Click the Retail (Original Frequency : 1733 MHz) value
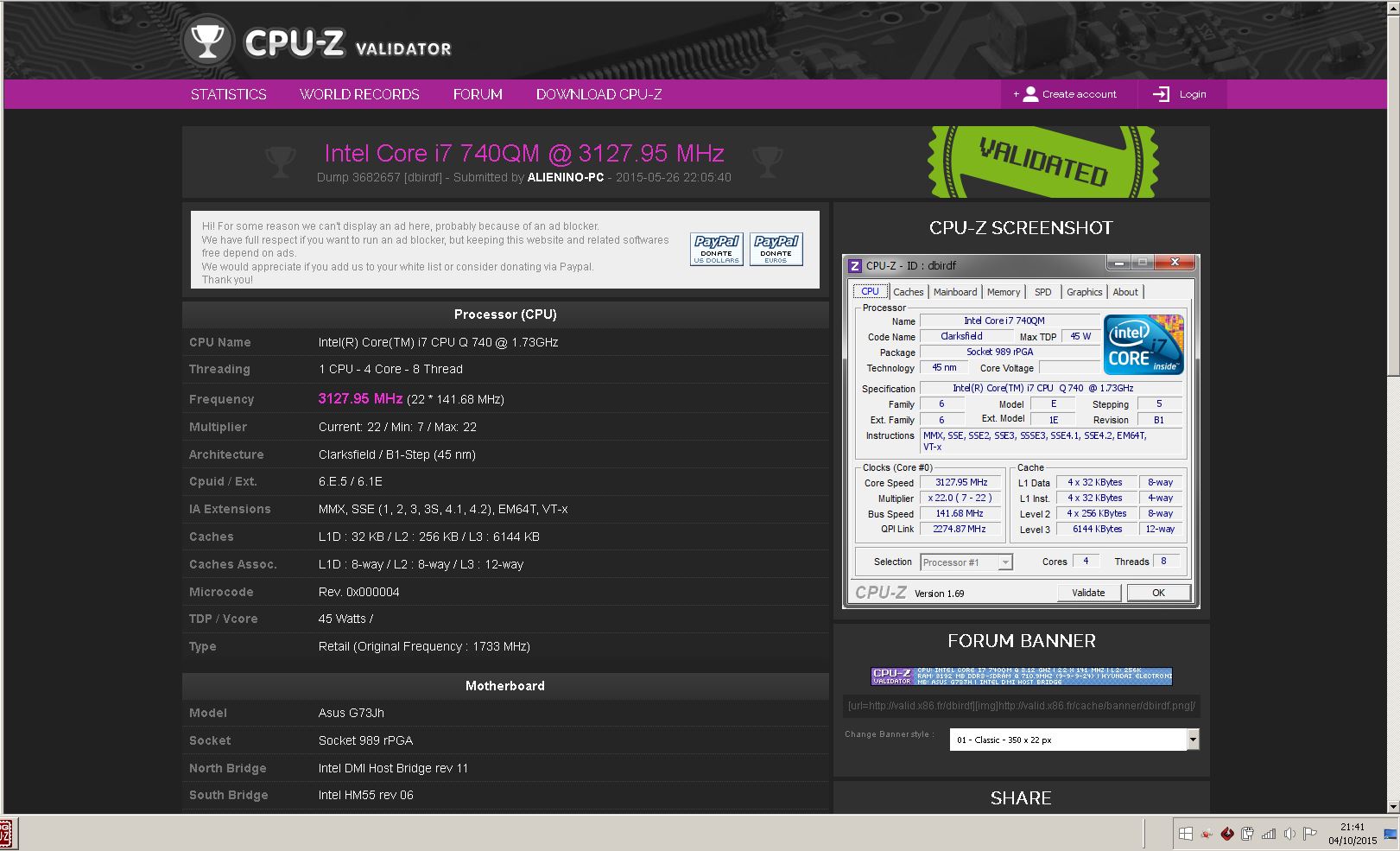The height and width of the screenshot is (851, 1400). coord(424,646)
